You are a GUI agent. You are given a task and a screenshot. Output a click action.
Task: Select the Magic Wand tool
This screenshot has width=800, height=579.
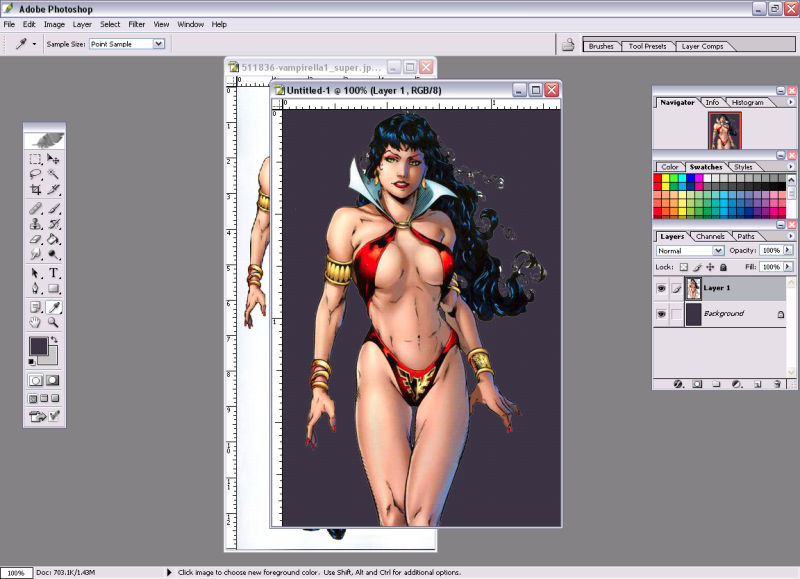[x=53, y=174]
